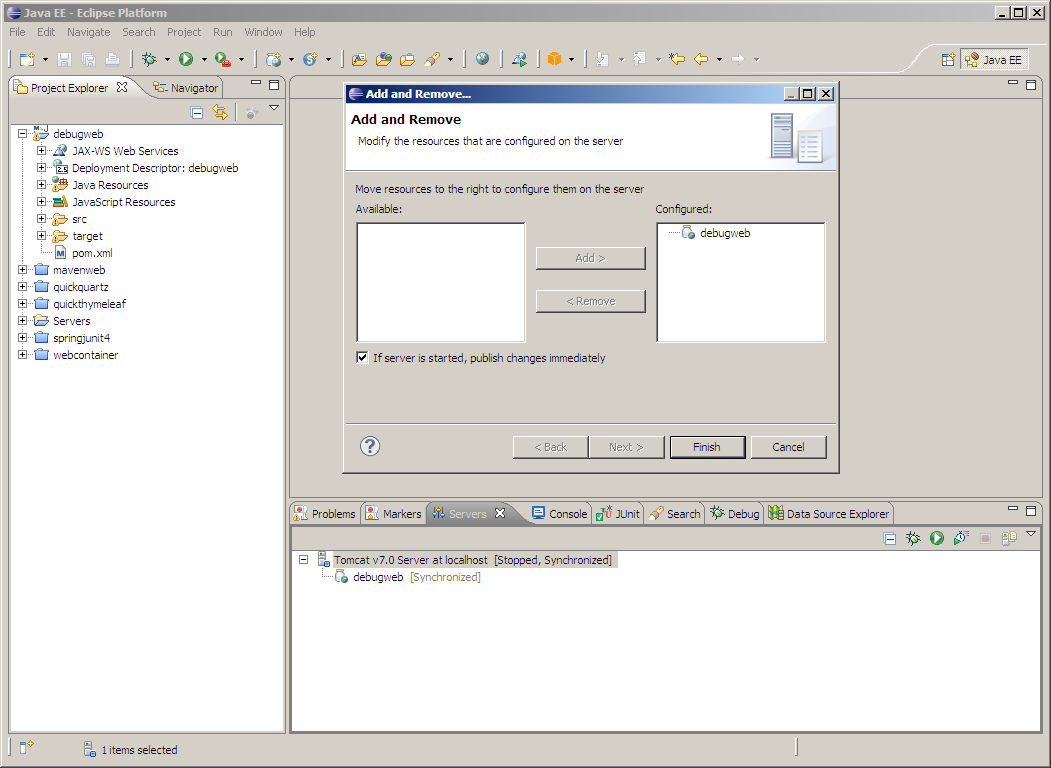
Task: Close the Servers view tab
Action: coord(500,513)
